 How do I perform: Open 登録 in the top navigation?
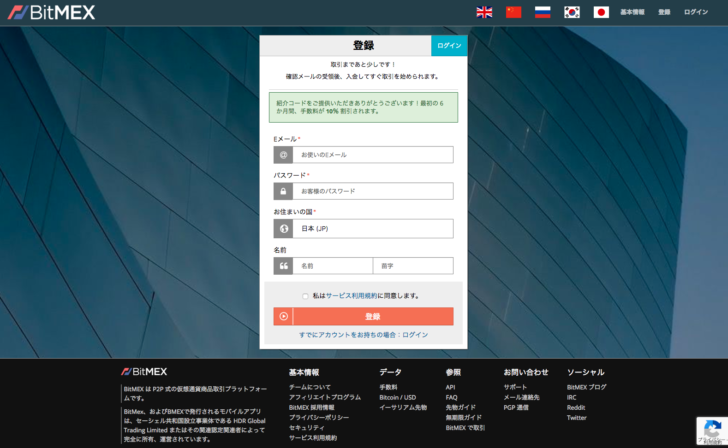click(664, 12)
